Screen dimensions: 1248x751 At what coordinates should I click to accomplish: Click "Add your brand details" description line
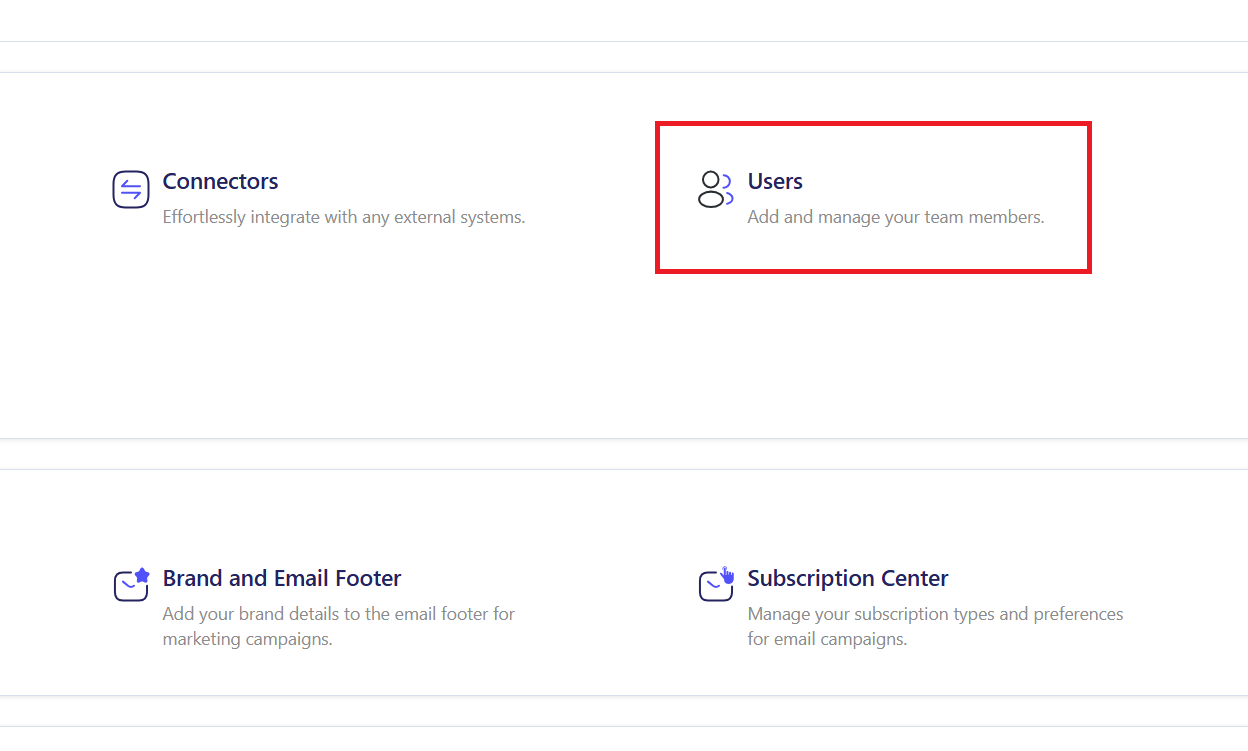[338, 614]
